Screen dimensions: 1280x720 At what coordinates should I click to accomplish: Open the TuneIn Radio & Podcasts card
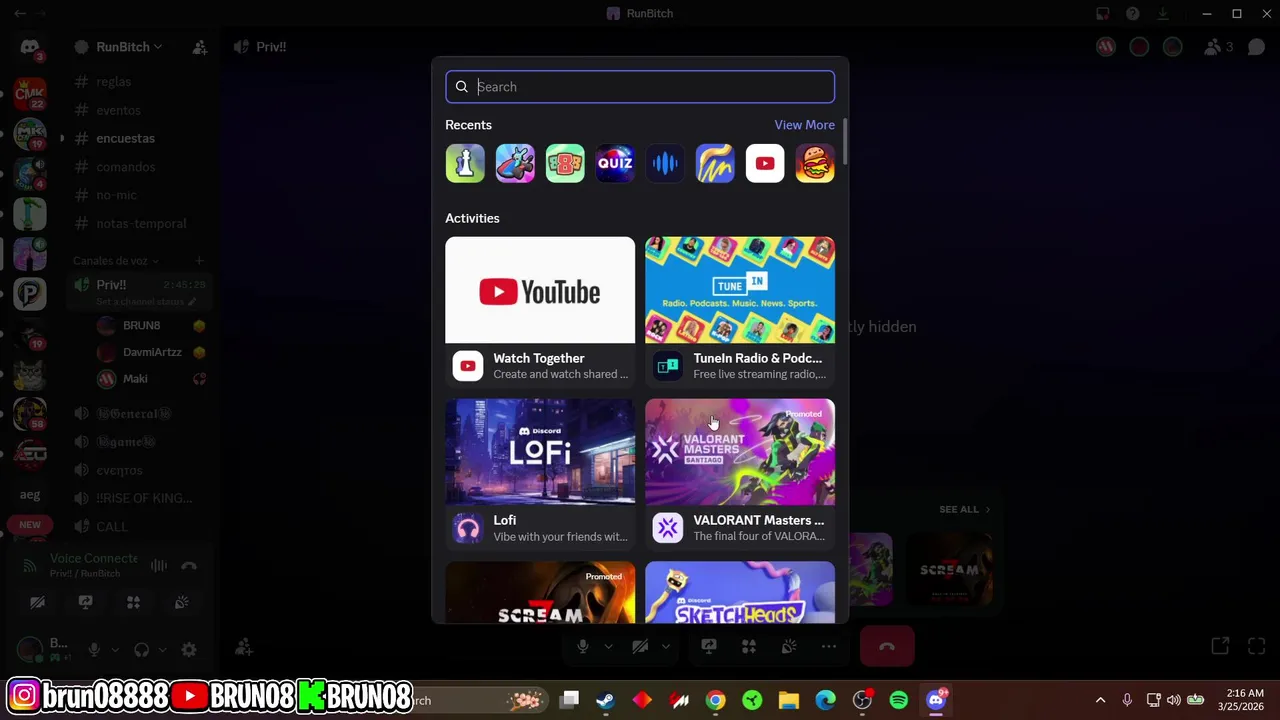tap(740, 311)
